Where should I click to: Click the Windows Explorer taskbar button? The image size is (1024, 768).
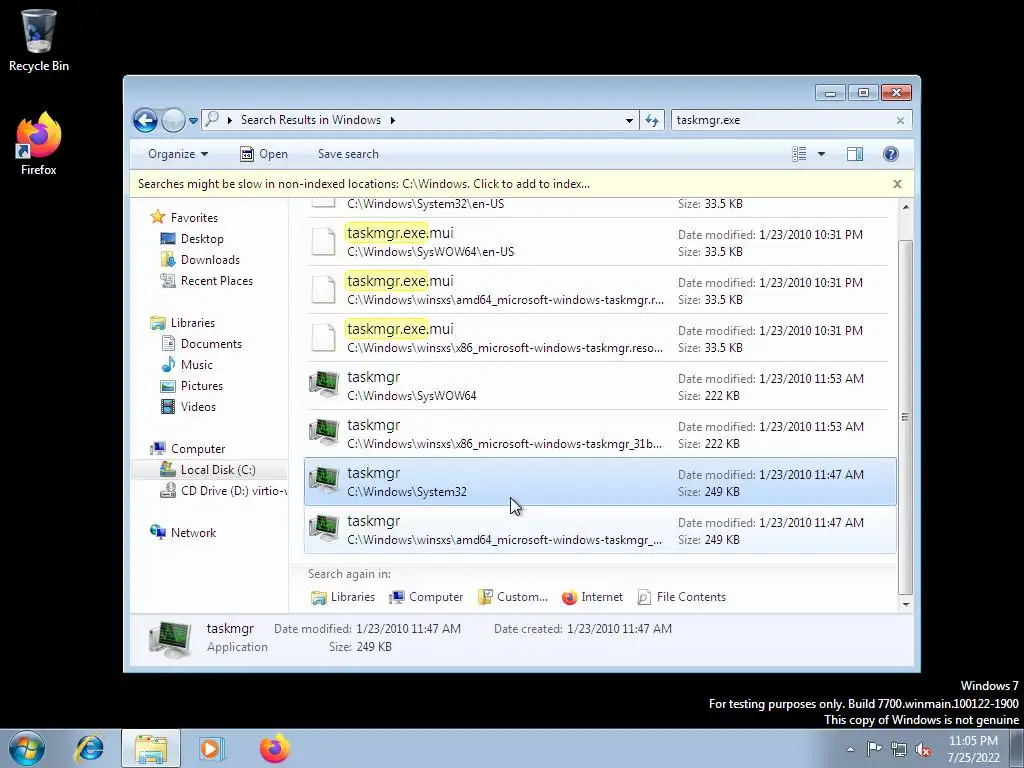coord(151,748)
